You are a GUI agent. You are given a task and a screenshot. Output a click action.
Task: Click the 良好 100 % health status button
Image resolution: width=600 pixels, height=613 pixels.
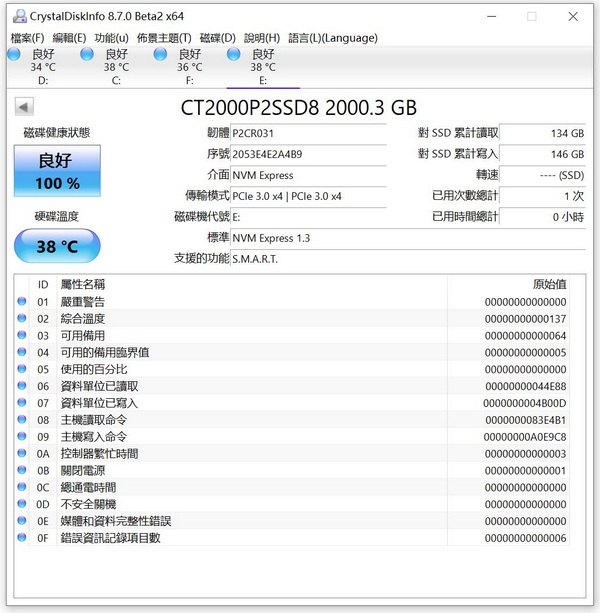tap(57, 171)
